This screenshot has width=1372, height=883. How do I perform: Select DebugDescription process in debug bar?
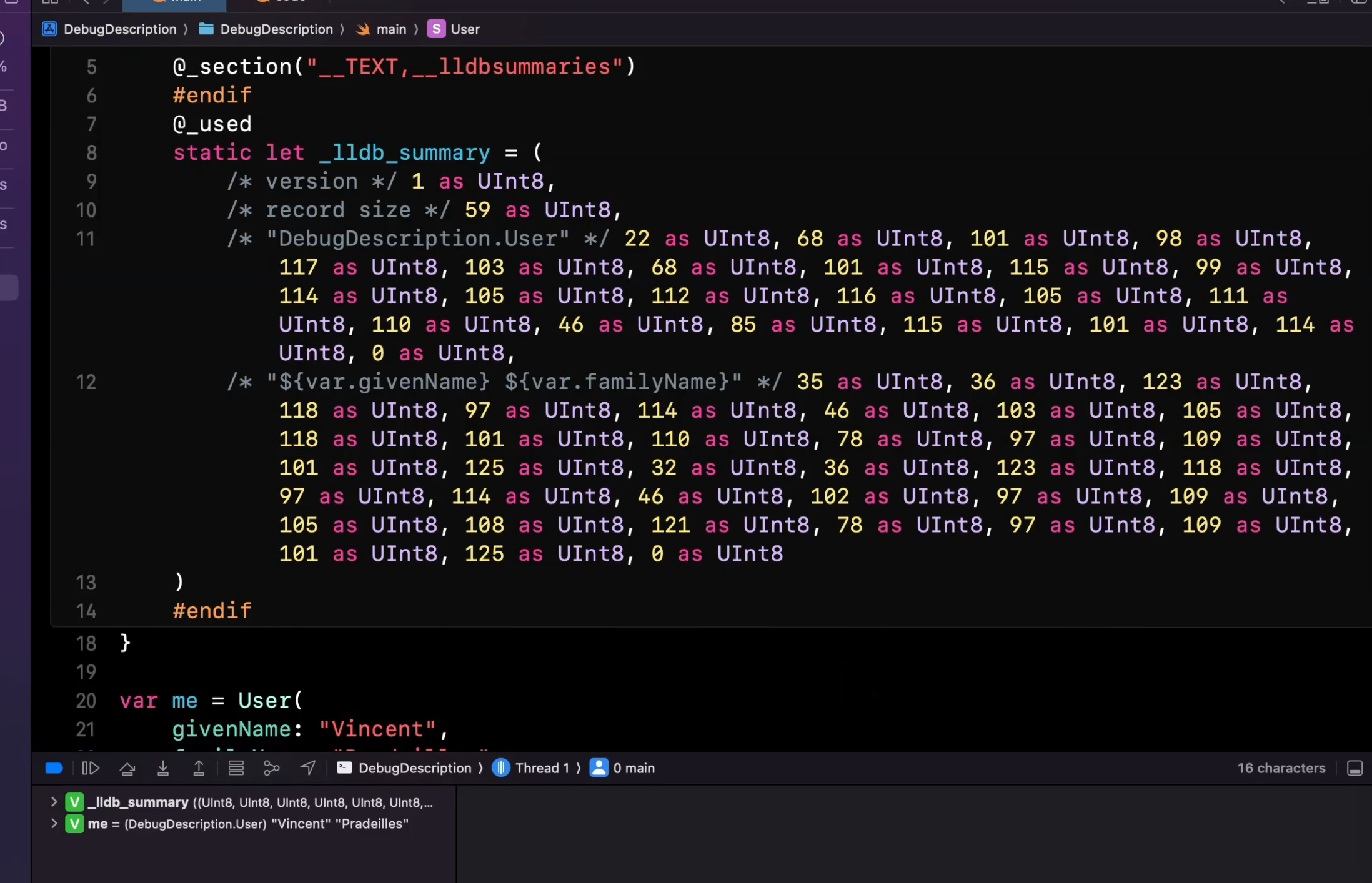click(404, 768)
